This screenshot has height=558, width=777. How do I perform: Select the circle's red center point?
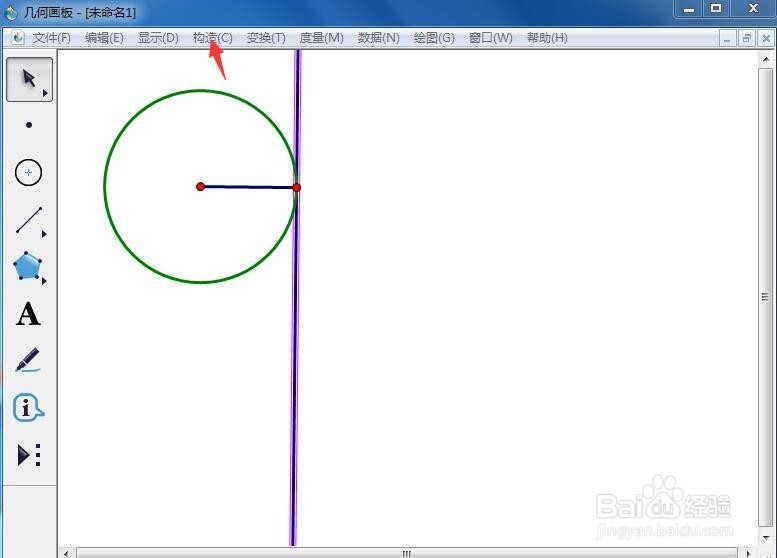(x=200, y=187)
